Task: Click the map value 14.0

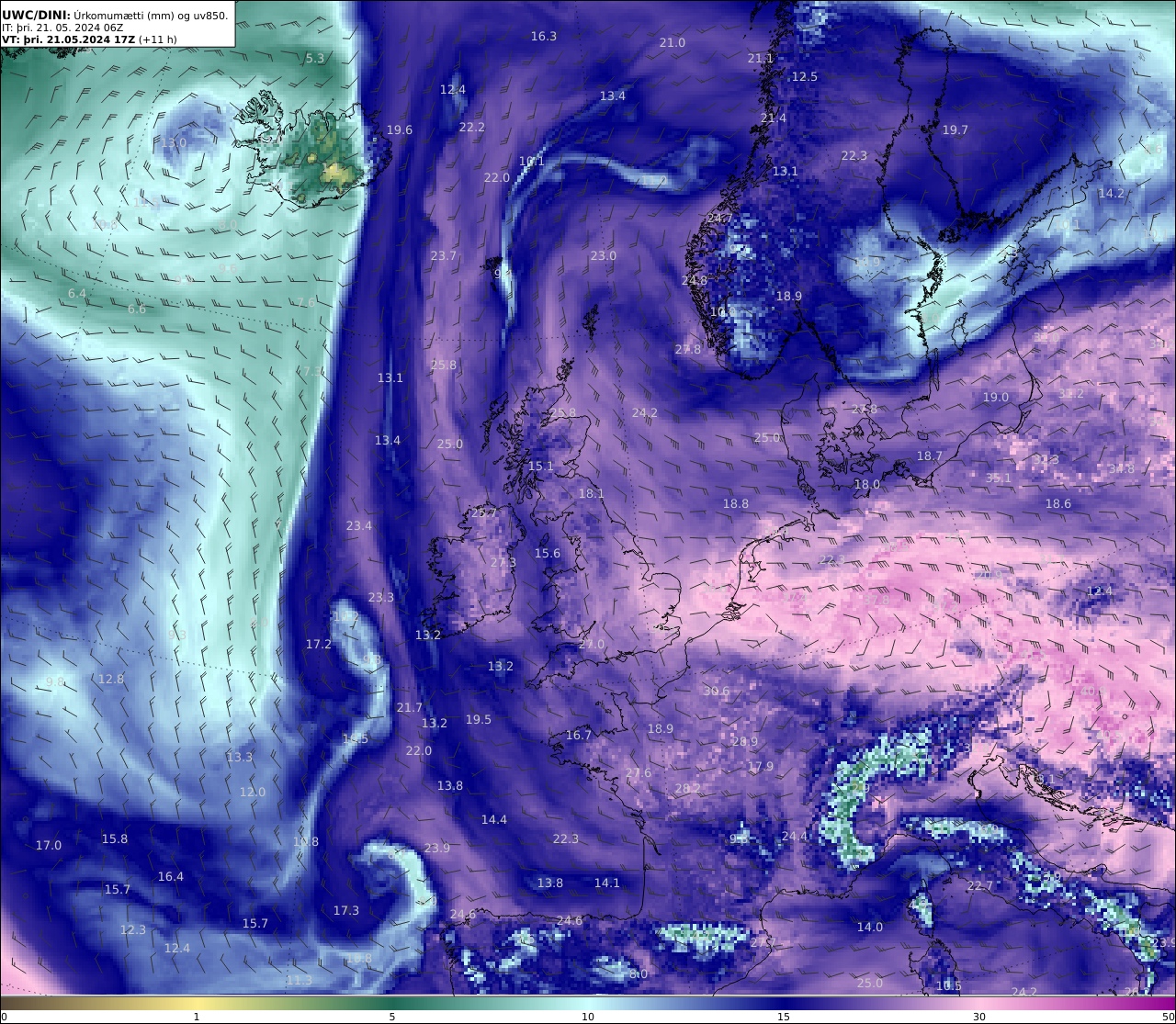Action: tap(870, 928)
